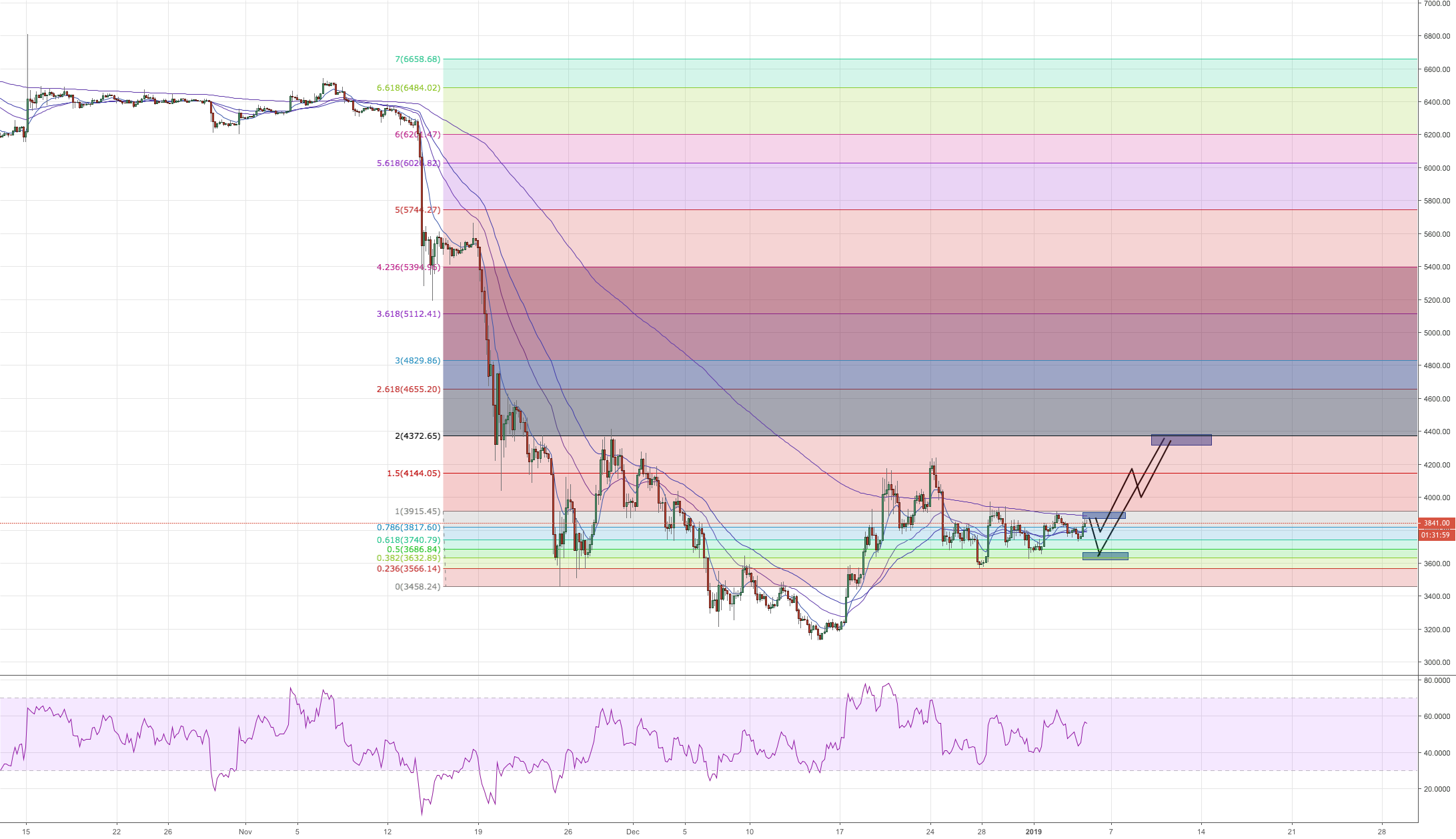Click the 0.236(3566.14) level text
The width and height of the screenshot is (1456, 839).
(x=408, y=570)
